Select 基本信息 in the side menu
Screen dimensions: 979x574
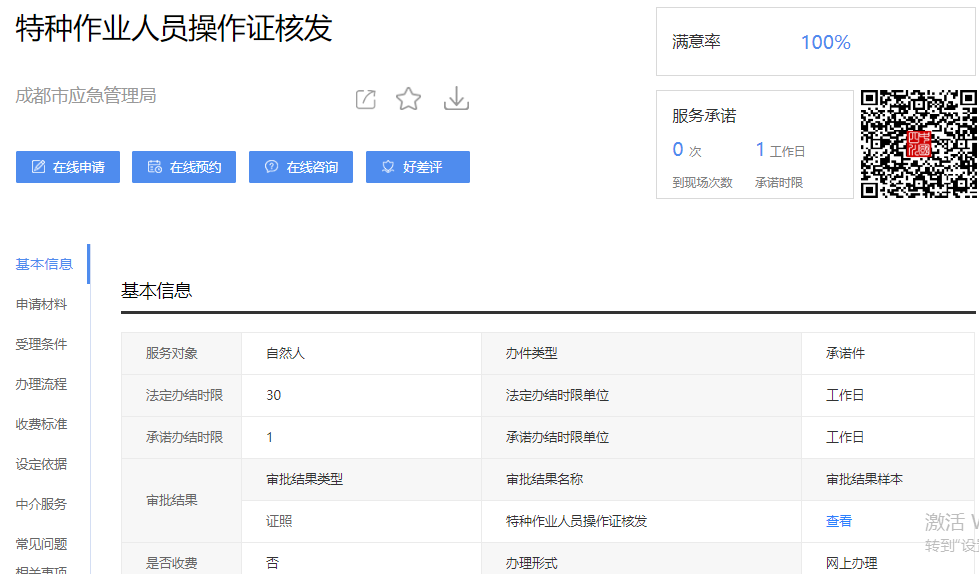point(44,264)
